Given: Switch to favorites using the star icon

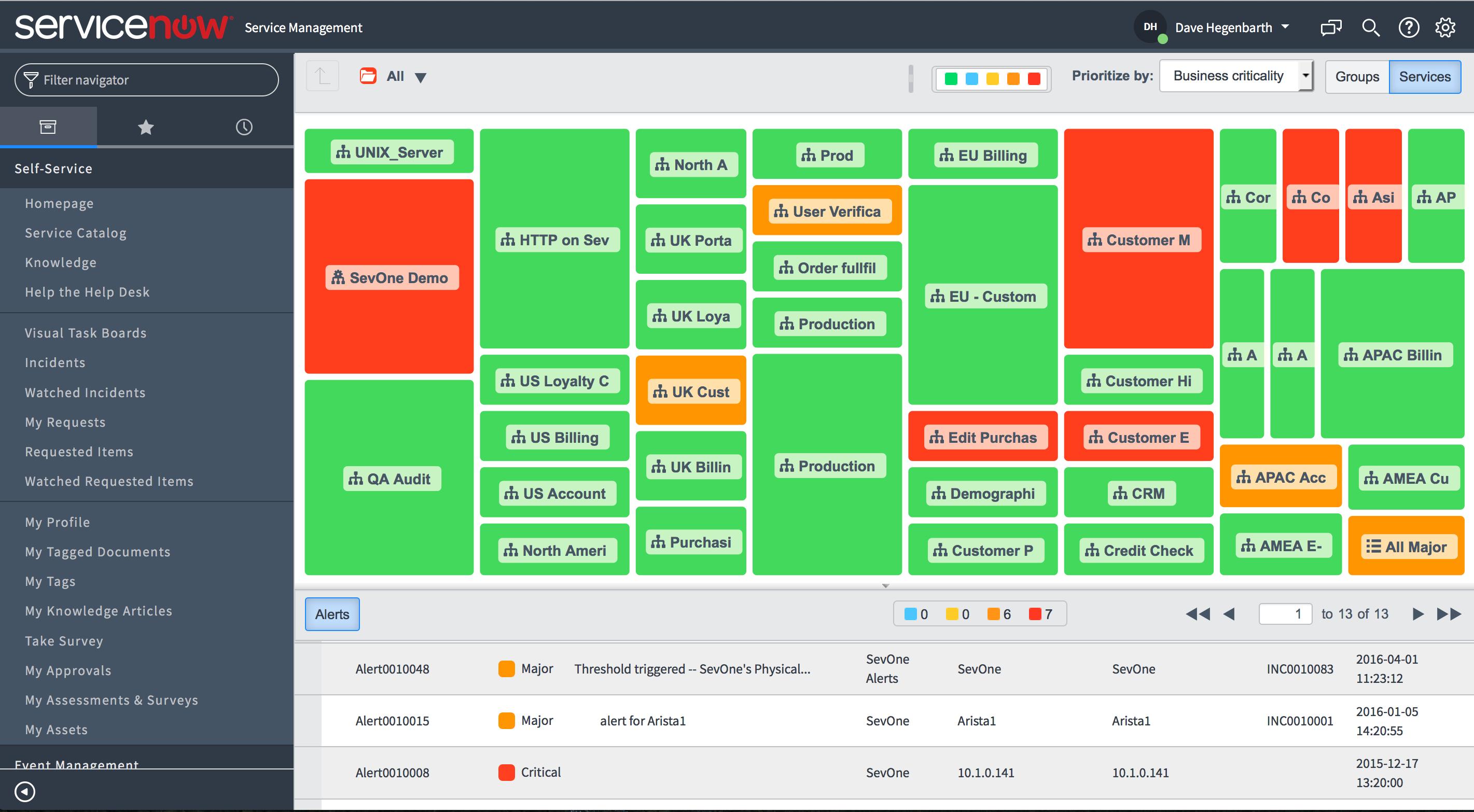Looking at the screenshot, I should [146, 127].
